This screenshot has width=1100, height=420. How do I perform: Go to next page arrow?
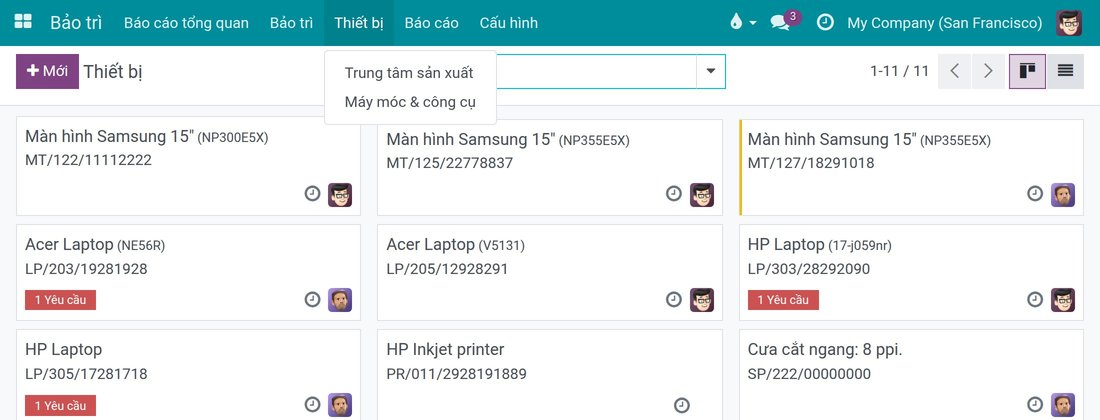pos(988,72)
